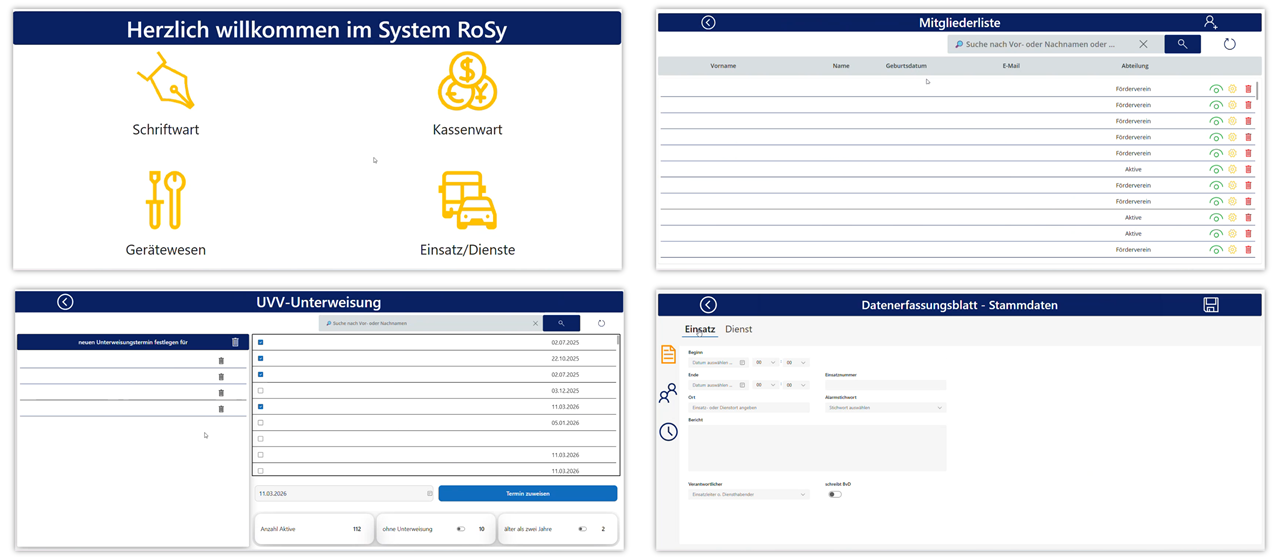Open the Beginn minute dropdown
The width and height of the screenshot is (1280, 557).
[x=797, y=362]
